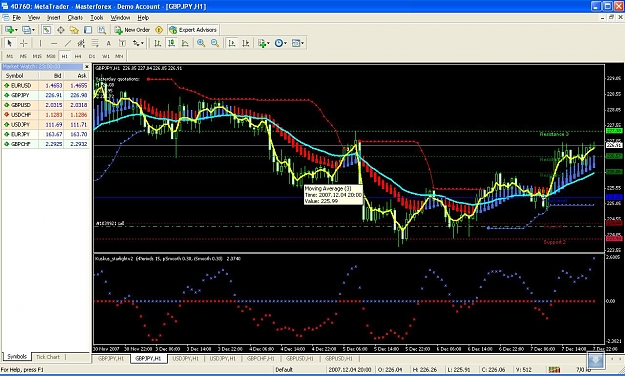This screenshot has height=376, width=625.
Task: Open the Indicators list dropdown
Action: (263, 43)
